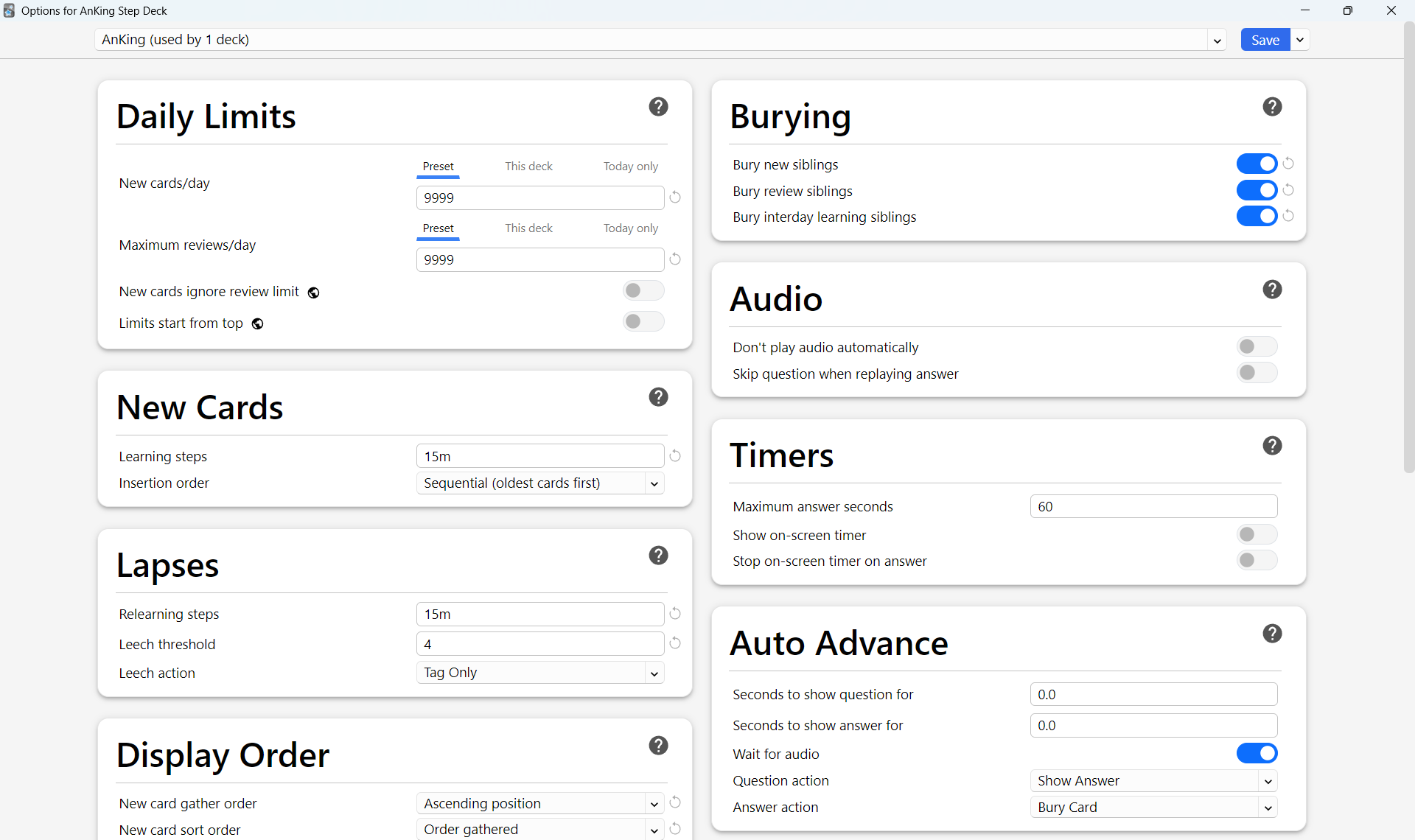
Task: Revert Learning steps value icon
Action: click(675, 456)
